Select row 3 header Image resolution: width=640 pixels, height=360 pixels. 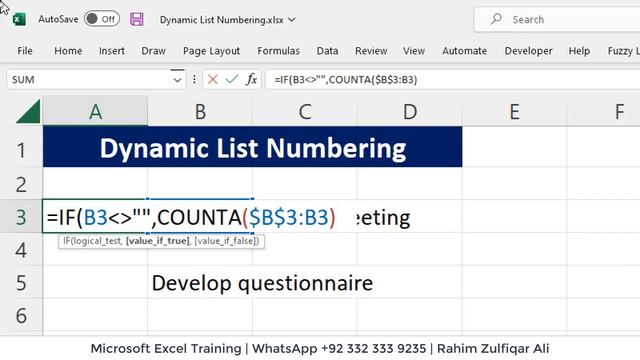pos(21,217)
